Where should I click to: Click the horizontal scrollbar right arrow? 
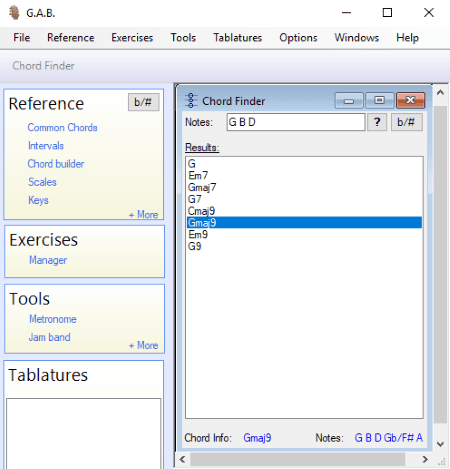click(x=425, y=459)
